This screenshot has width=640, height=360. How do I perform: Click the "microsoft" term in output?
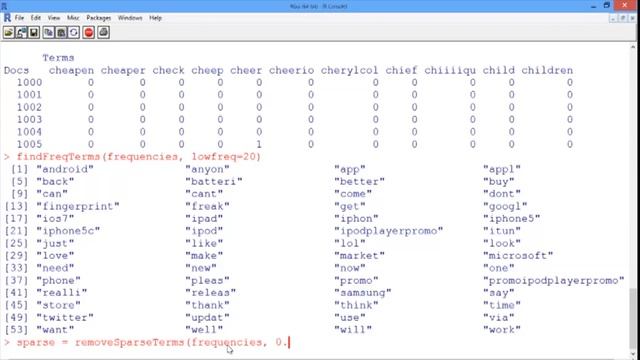tap(518, 256)
